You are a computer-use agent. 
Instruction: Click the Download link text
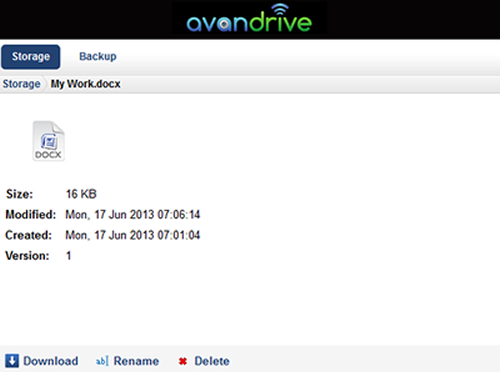coord(51,361)
